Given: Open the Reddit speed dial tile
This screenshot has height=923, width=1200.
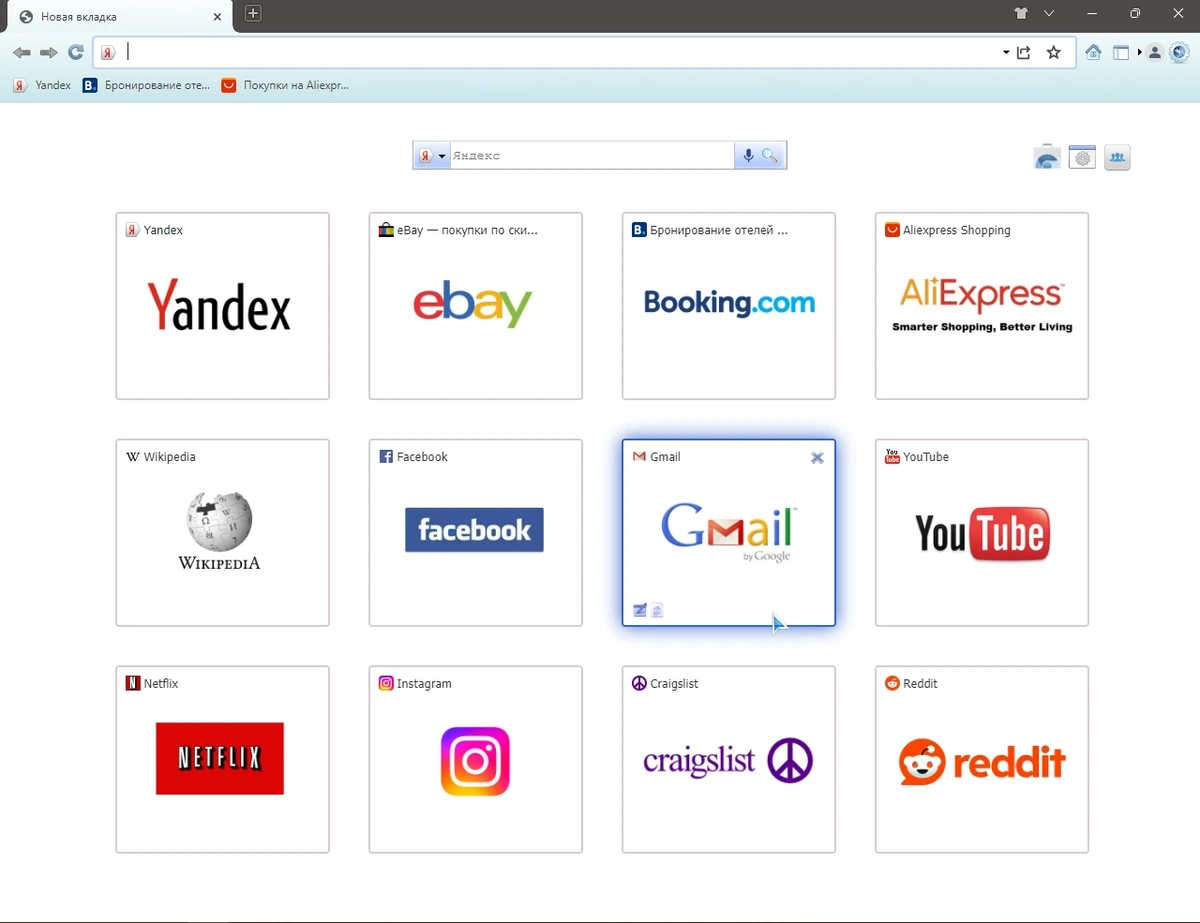Looking at the screenshot, I should 981,759.
